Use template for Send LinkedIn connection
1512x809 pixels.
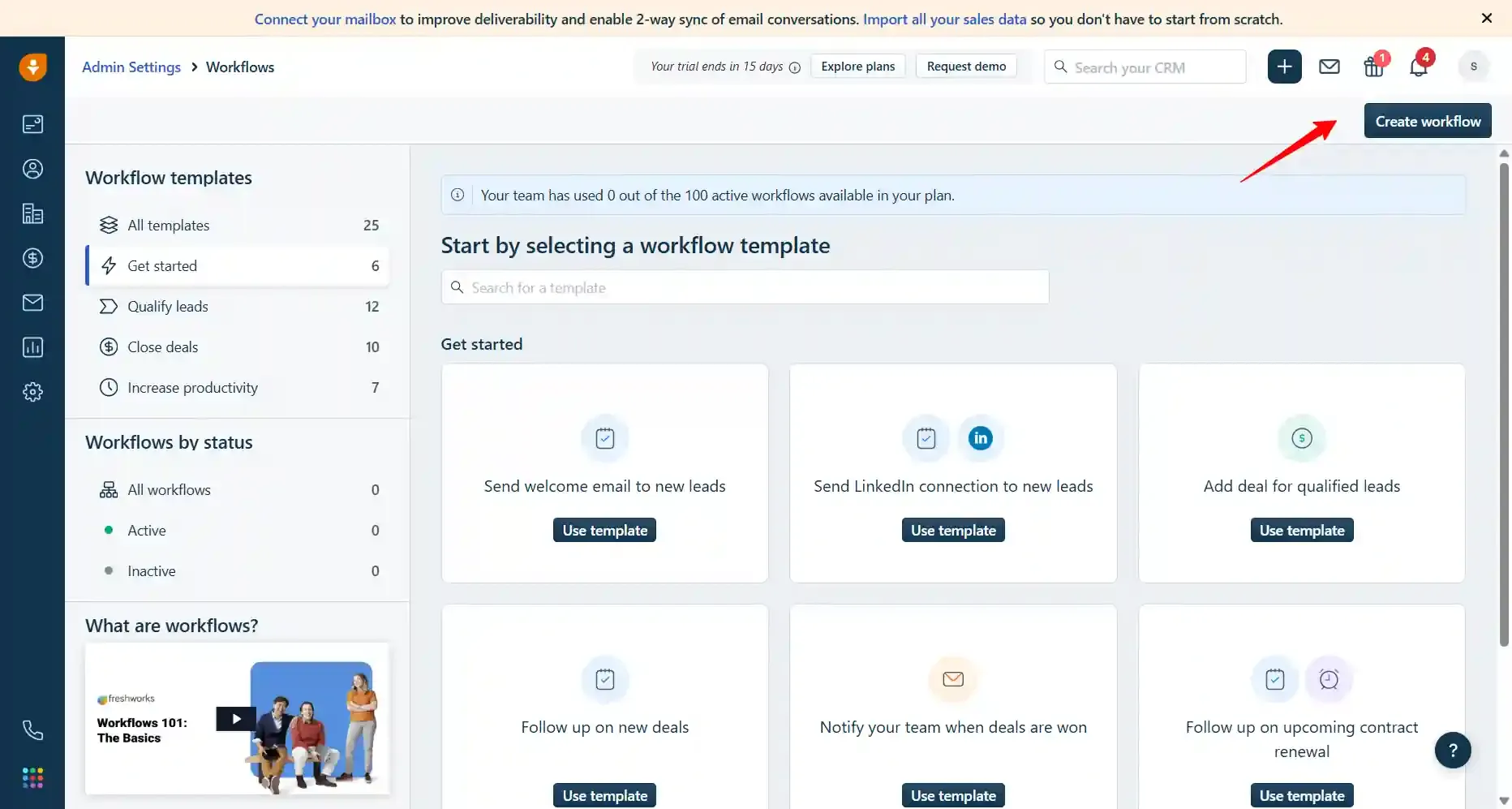[x=953, y=530]
